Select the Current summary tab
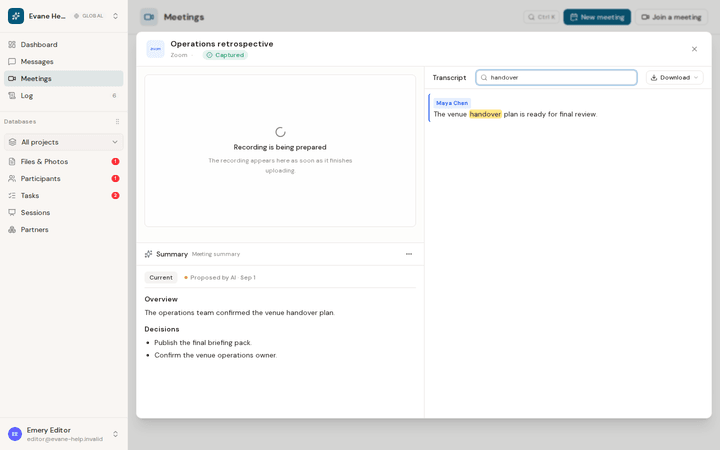 [161, 278]
